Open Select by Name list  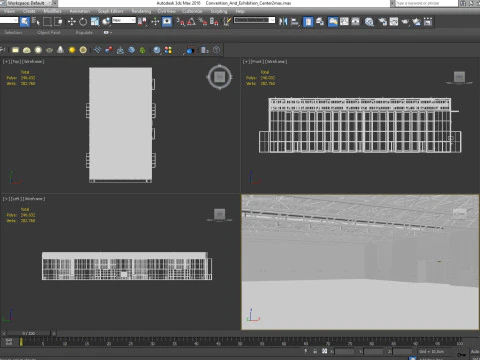36,22
